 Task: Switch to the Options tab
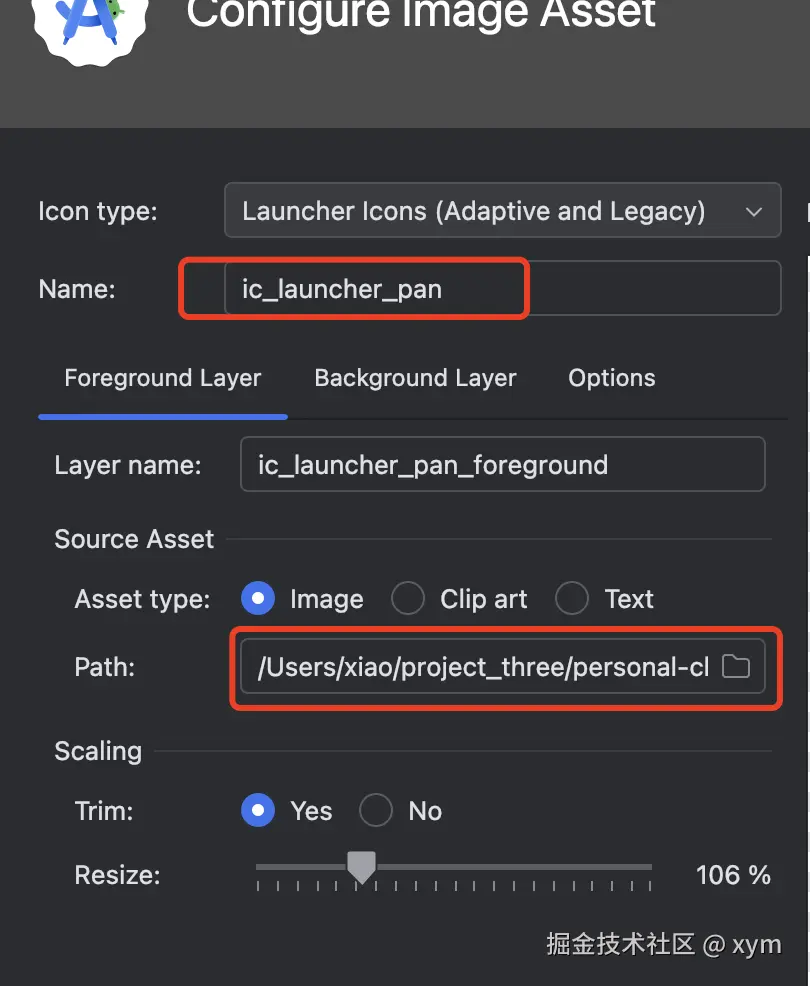[x=611, y=378]
